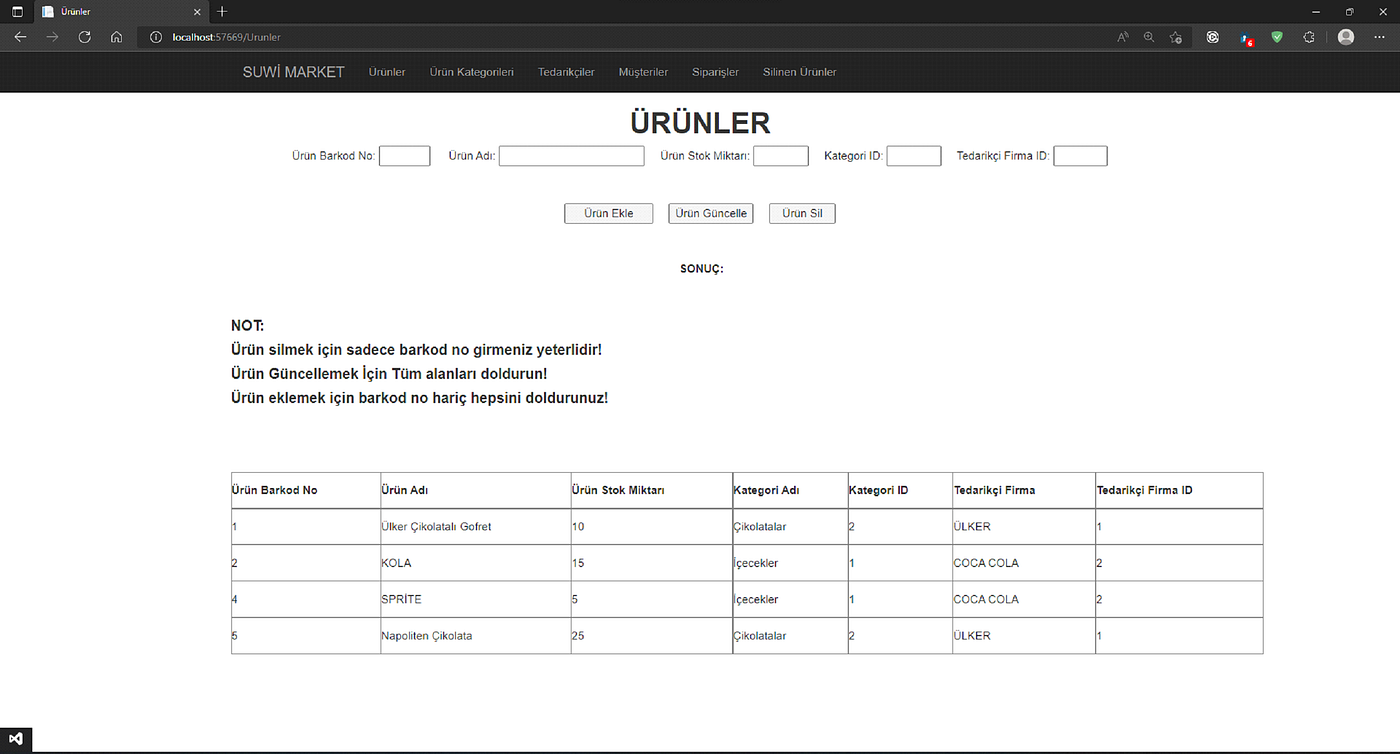Viewport: 1400px width, 754px height.
Task: Open the Ürün Kategorileri page
Action: coord(472,72)
